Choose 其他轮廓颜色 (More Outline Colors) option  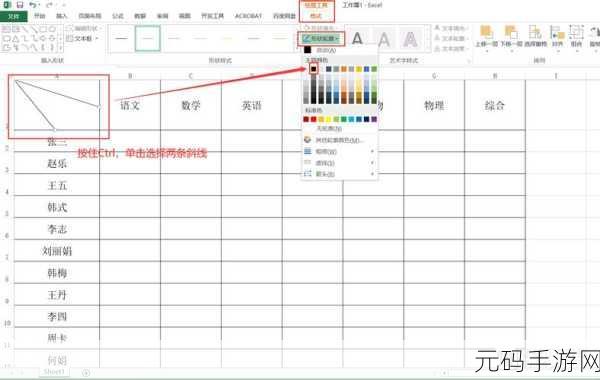tap(339, 140)
